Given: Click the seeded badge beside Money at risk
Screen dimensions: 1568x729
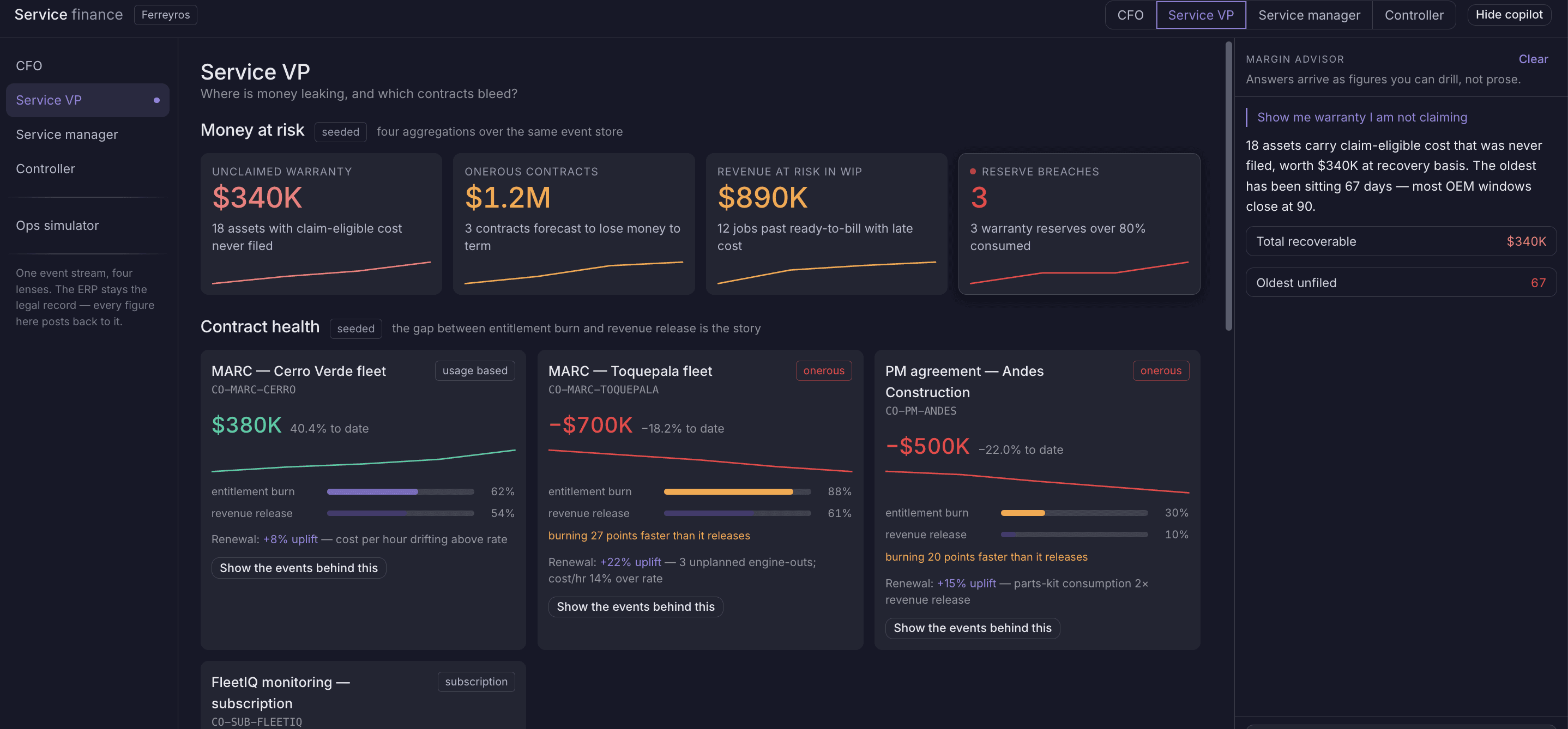Looking at the screenshot, I should pyautogui.click(x=340, y=132).
